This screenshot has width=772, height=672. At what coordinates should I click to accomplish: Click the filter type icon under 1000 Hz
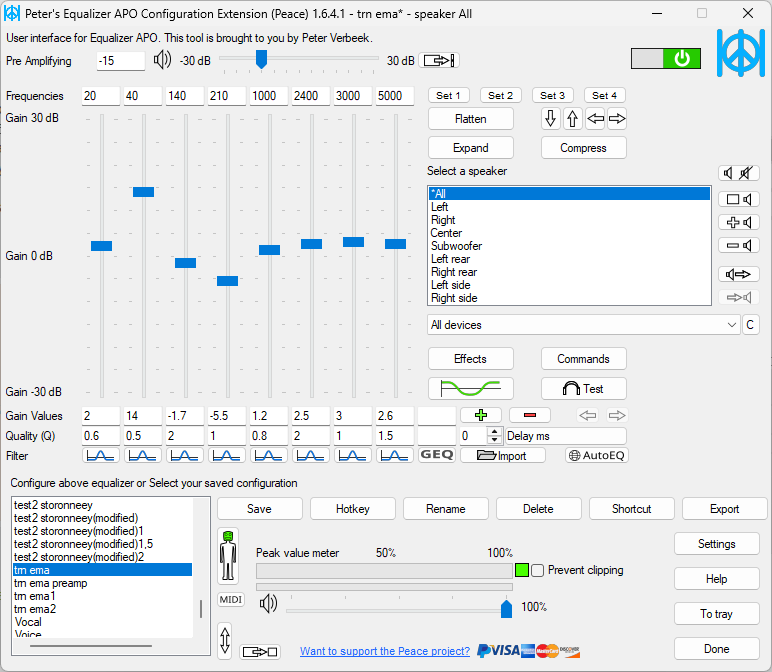click(x=269, y=455)
